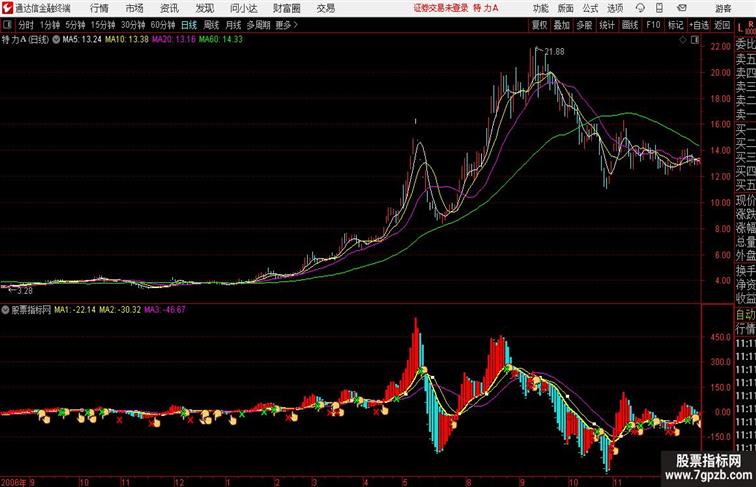Image resolution: width=756 pixels, height=487 pixels.
Task: Click the MA10: 13.38 label
Action: point(127,40)
